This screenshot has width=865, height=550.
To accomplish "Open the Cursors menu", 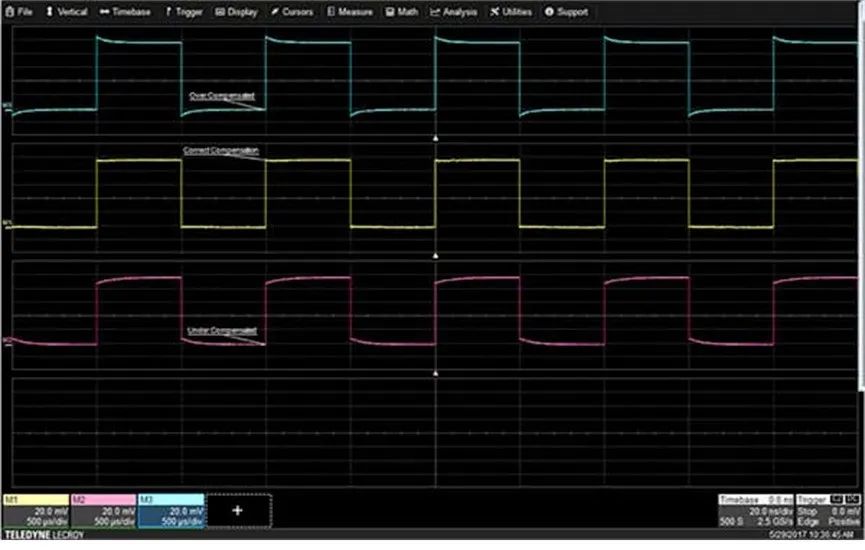I will tap(292, 12).
